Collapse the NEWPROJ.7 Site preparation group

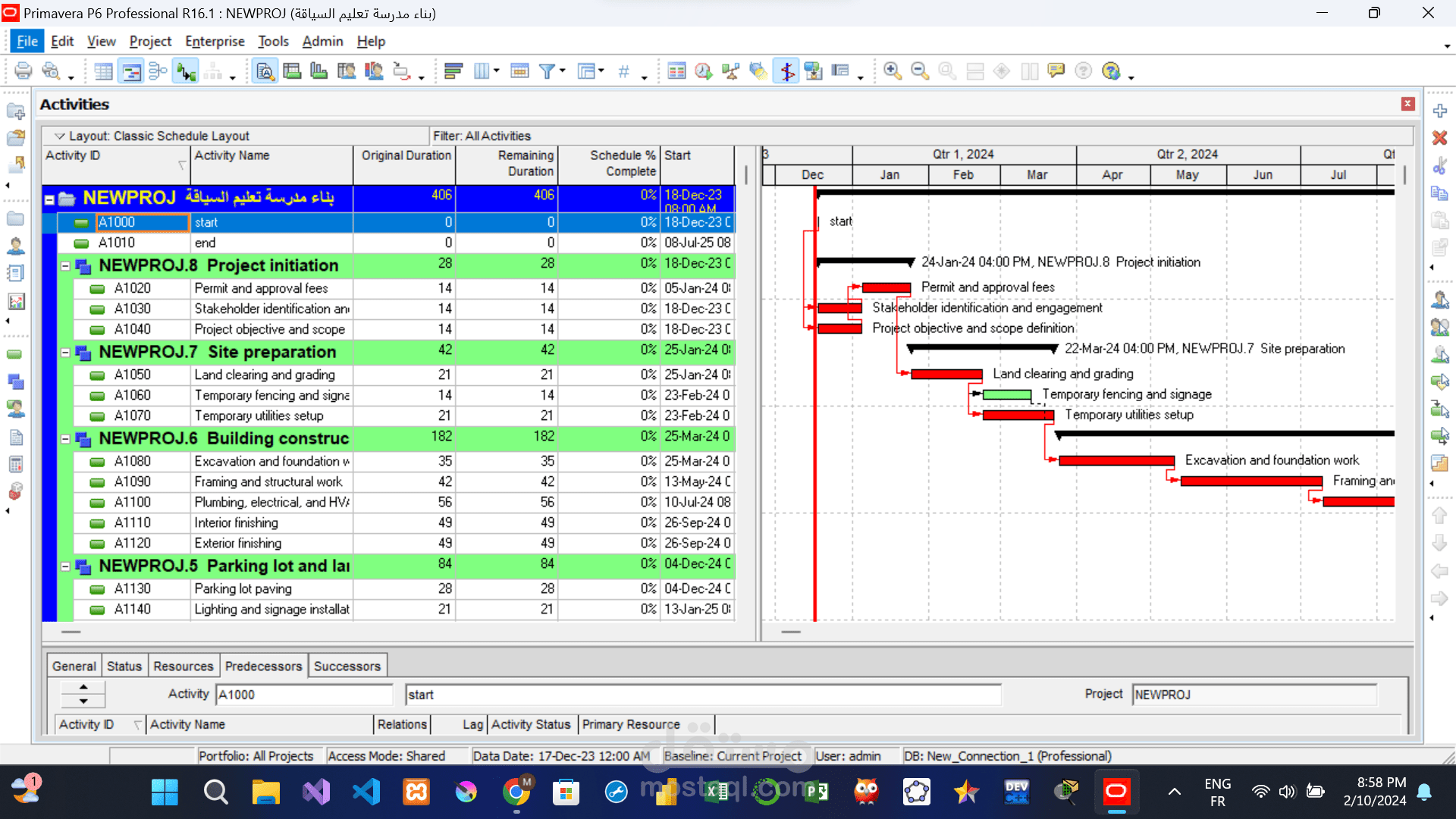65,353
